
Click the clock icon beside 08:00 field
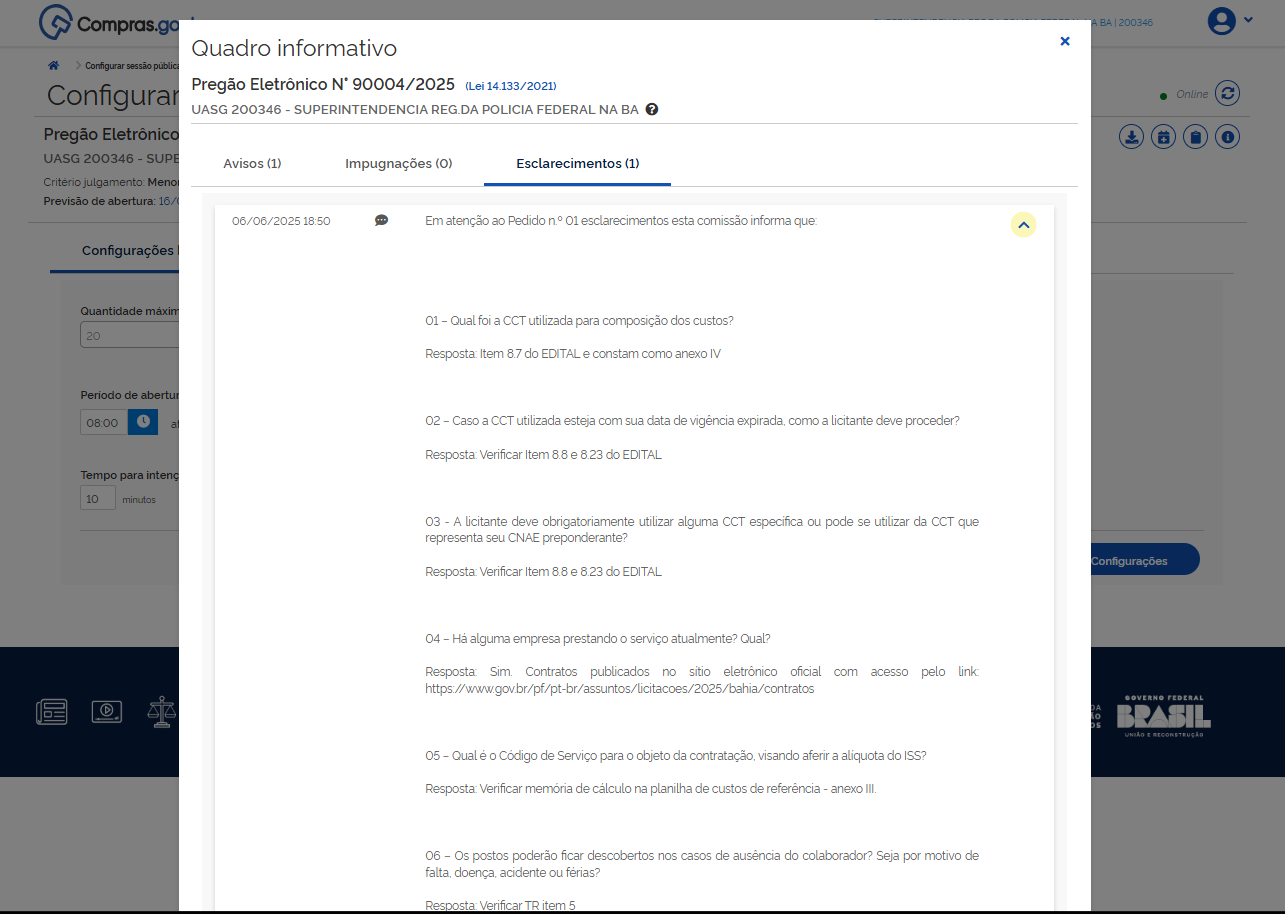pyautogui.click(x=143, y=422)
